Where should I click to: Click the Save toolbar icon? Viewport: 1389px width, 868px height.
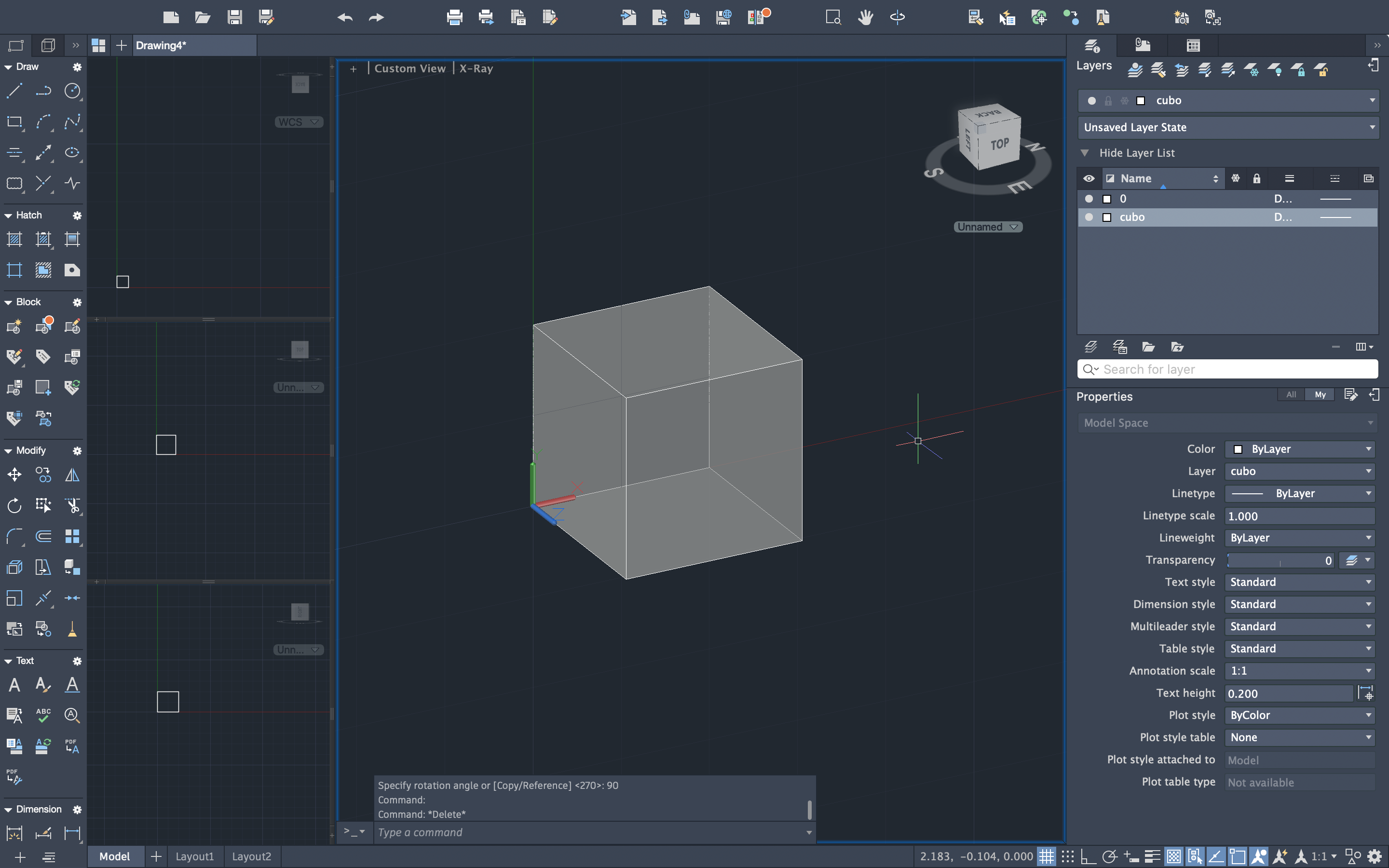coord(234,17)
